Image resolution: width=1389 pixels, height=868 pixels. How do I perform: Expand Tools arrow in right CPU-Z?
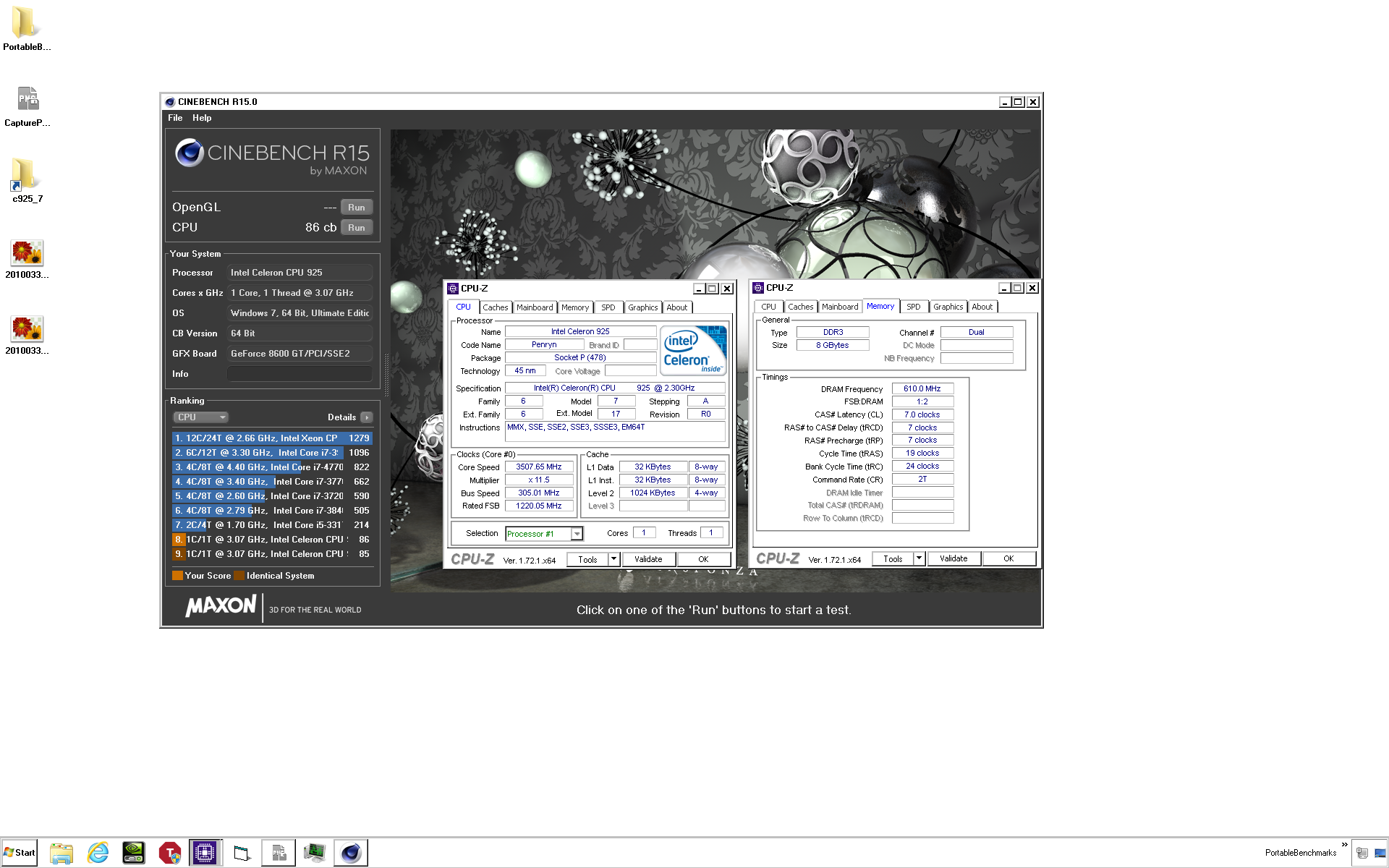click(x=919, y=558)
